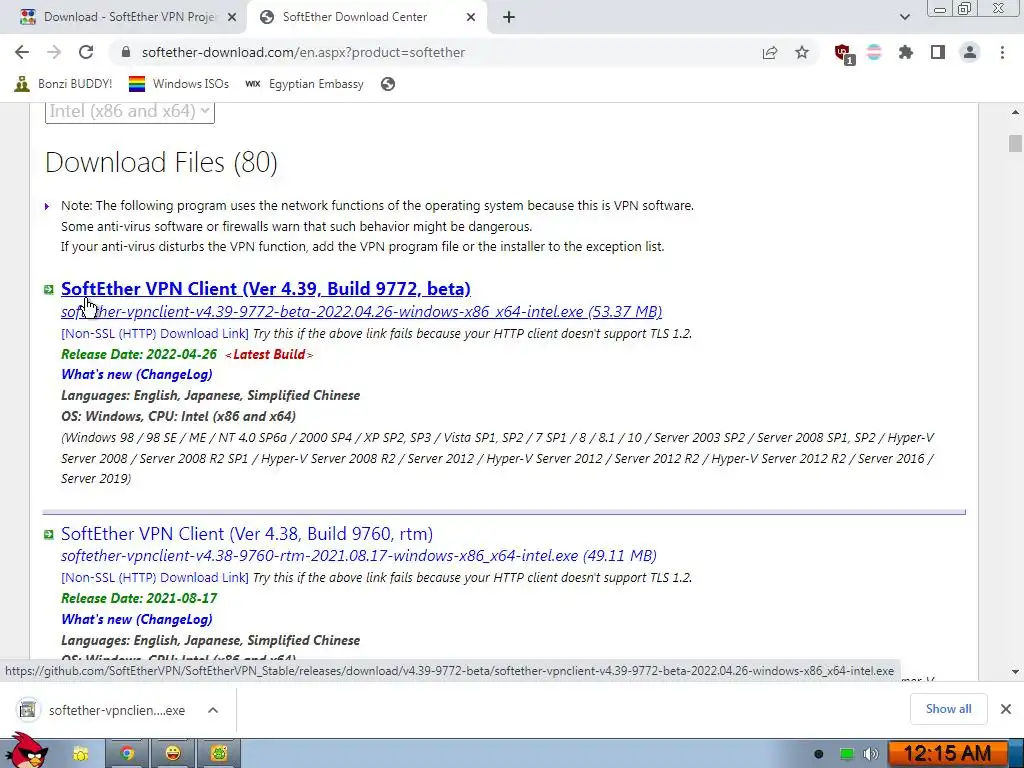Click the Angry Birds start button
The height and width of the screenshot is (768, 1024).
coord(26,751)
